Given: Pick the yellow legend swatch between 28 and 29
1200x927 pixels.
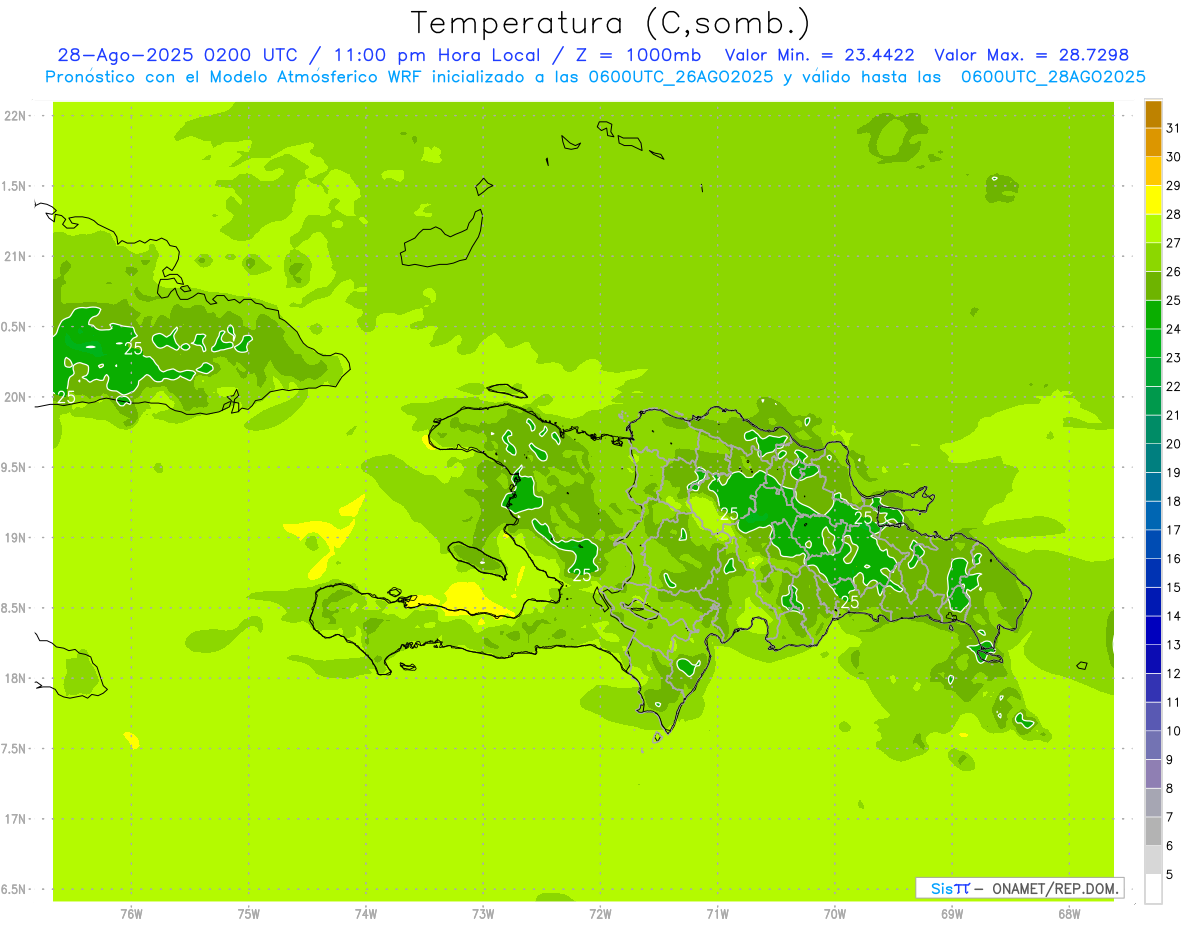Looking at the screenshot, I should (1153, 200).
